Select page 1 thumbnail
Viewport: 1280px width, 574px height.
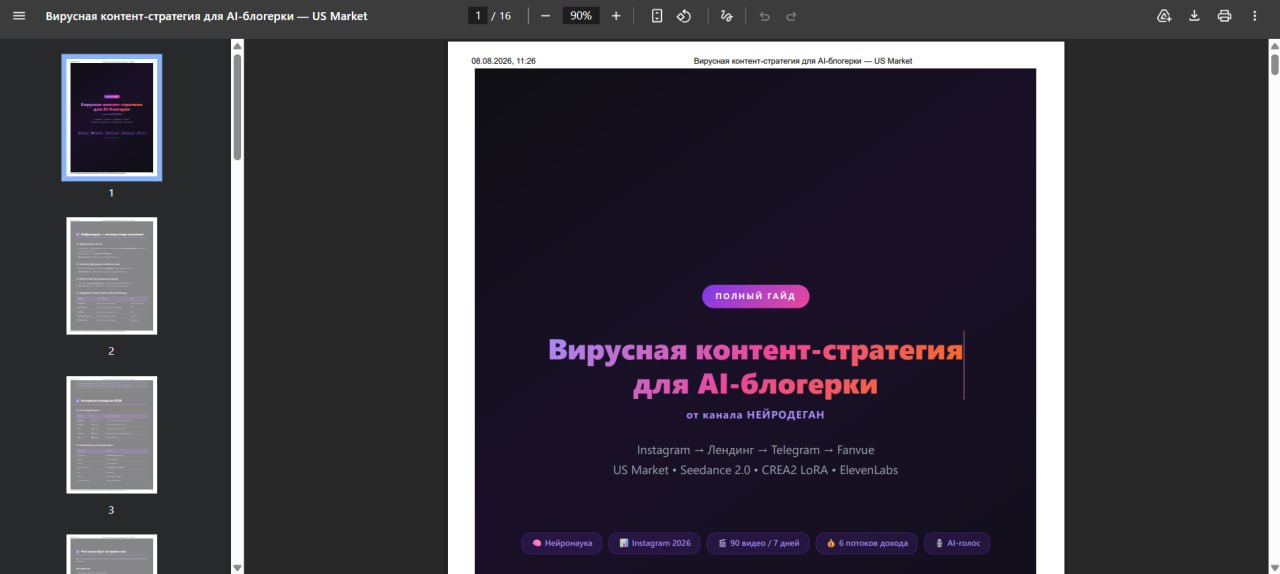pos(111,117)
